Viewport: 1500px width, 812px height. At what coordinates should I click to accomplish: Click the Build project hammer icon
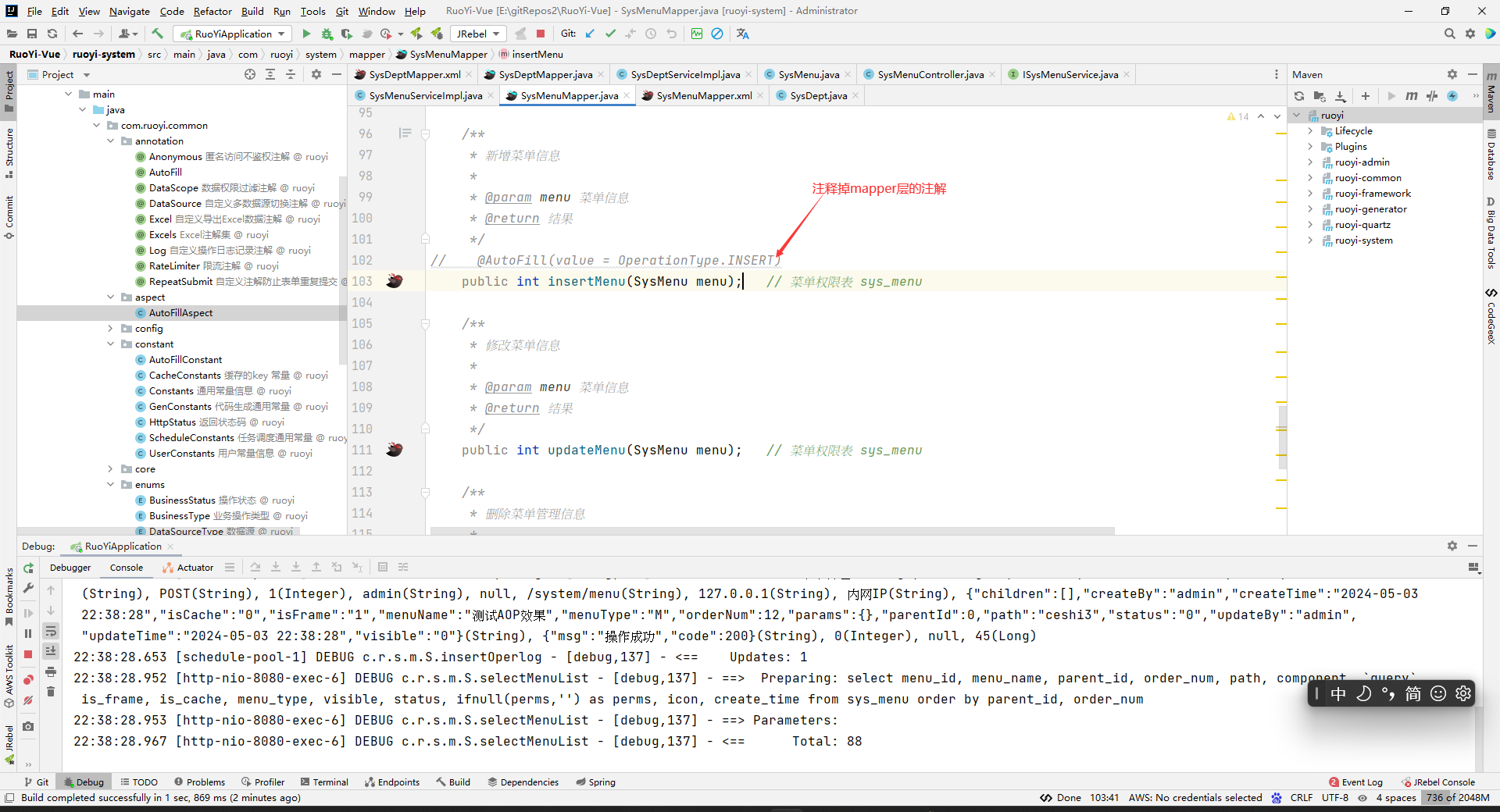(x=158, y=34)
